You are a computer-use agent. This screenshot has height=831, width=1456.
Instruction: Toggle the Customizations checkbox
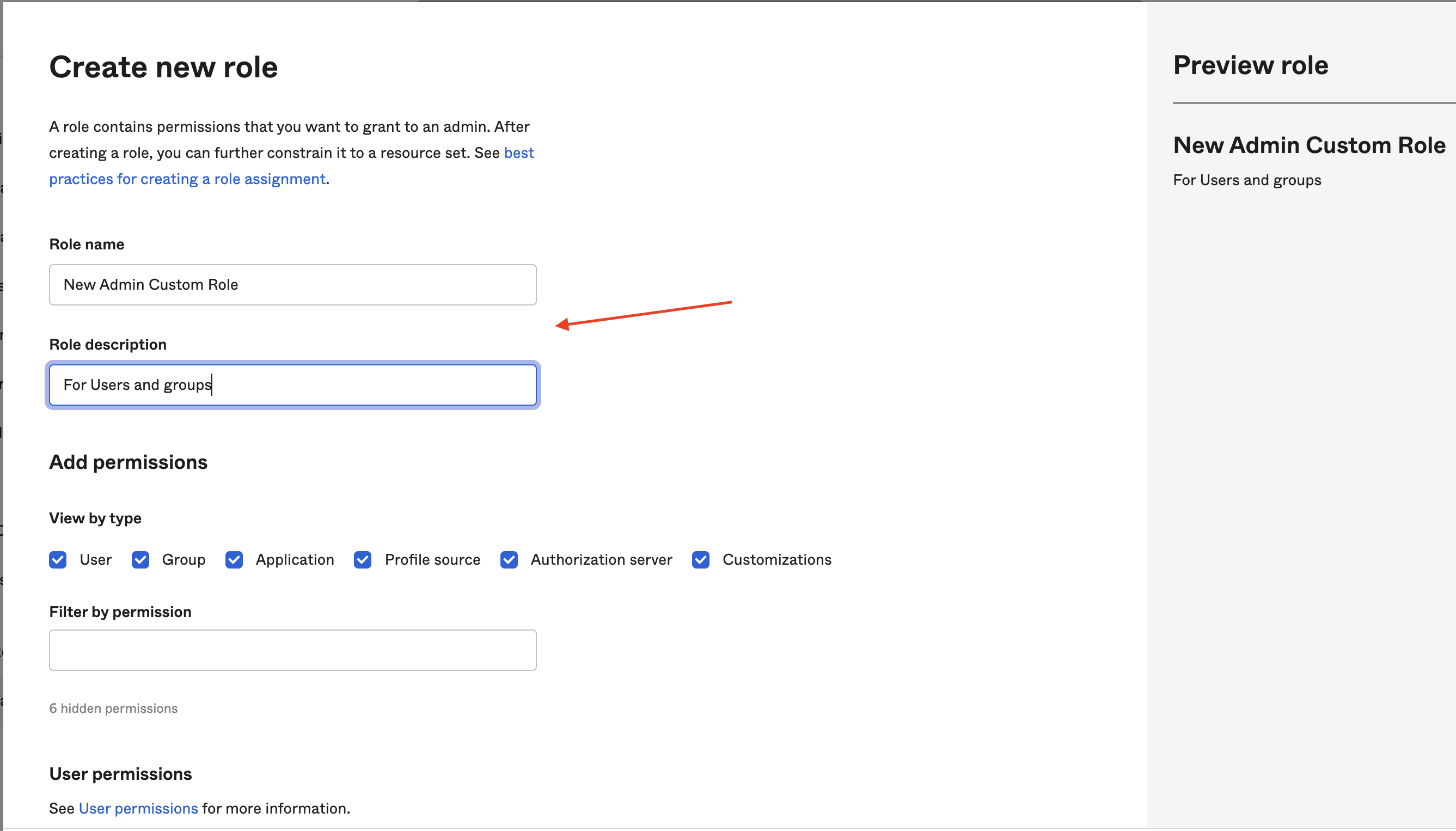701,560
